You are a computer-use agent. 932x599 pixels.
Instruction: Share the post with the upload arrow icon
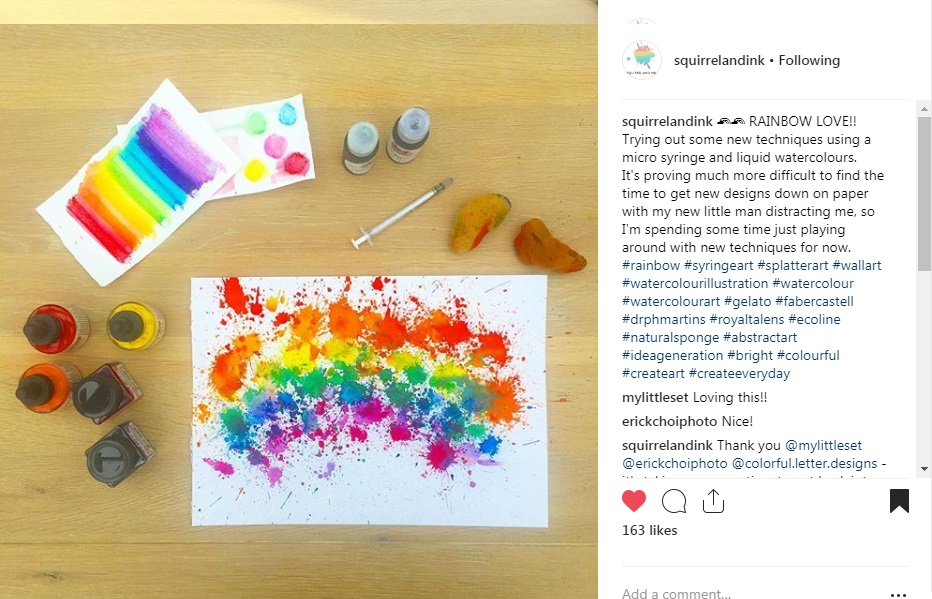(713, 501)
